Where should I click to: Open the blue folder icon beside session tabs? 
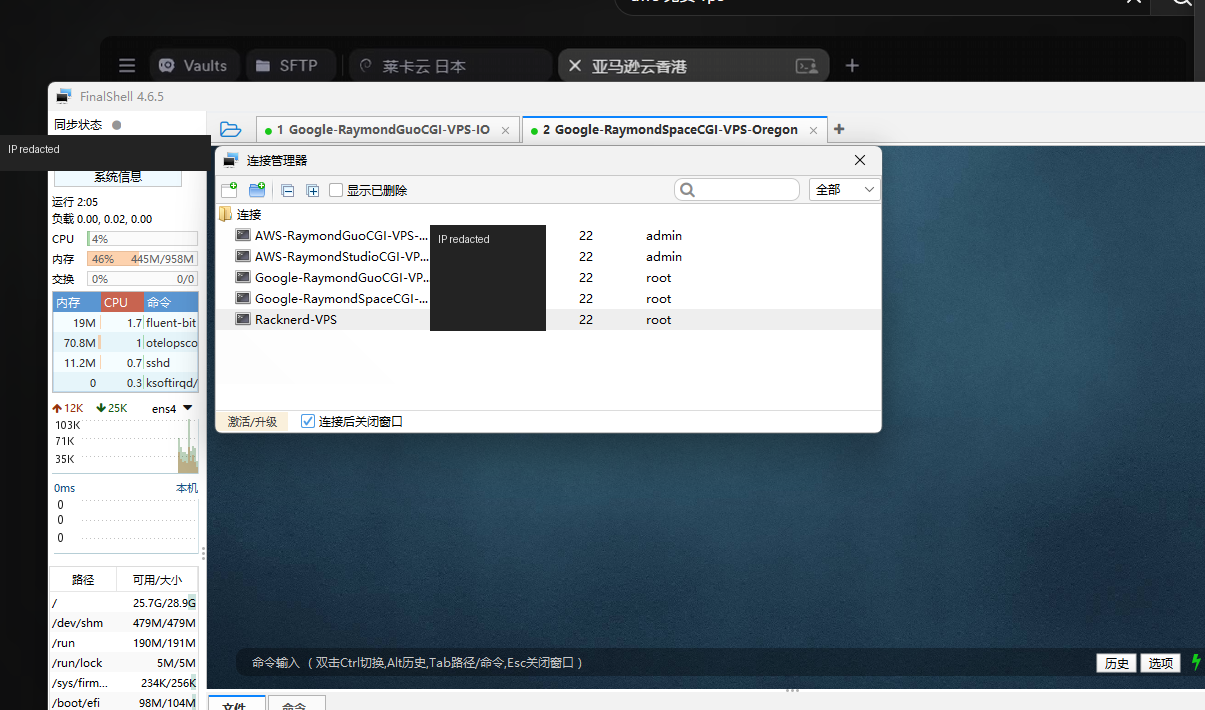231,129
